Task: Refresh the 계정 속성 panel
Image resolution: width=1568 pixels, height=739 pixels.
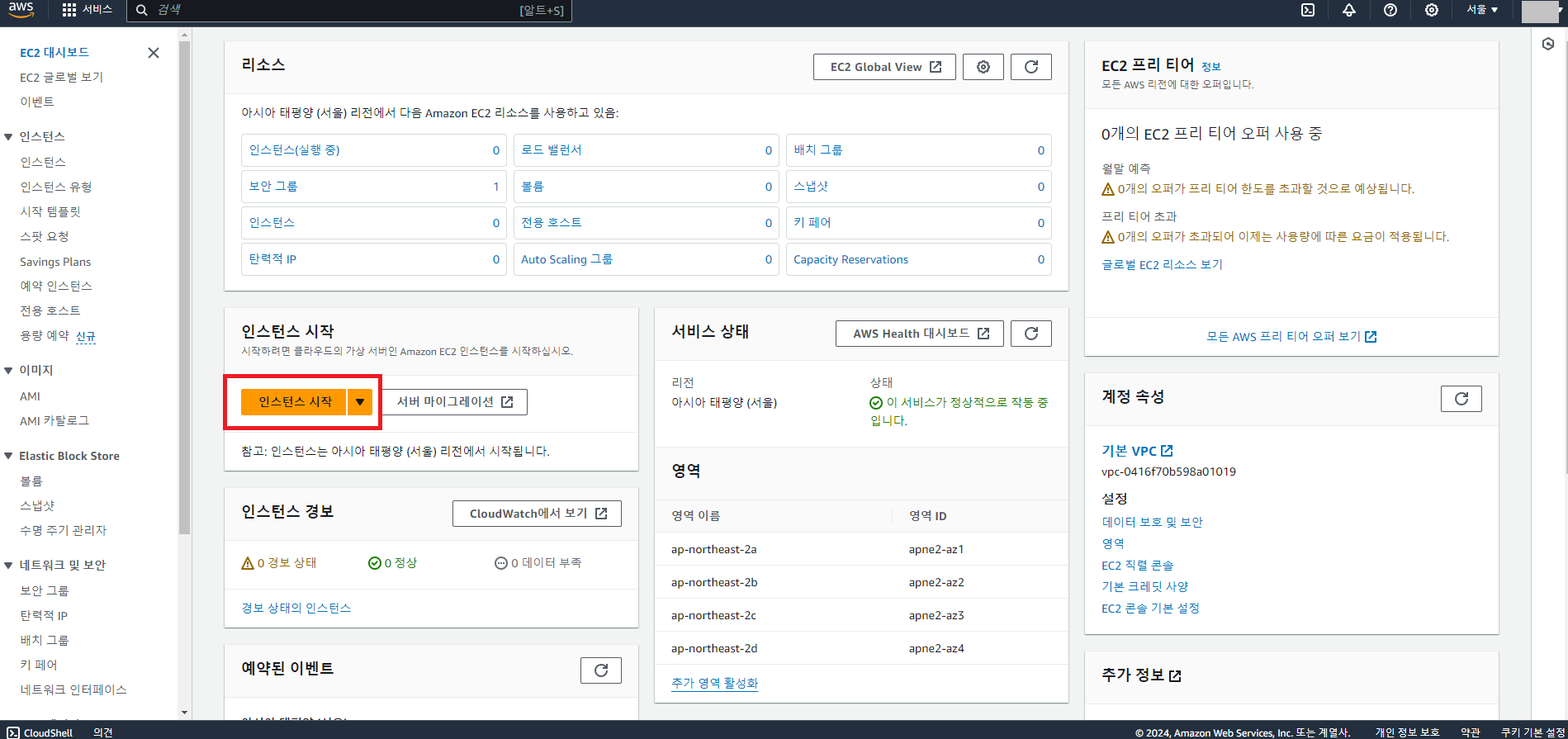Action: tap(1461, 399)
